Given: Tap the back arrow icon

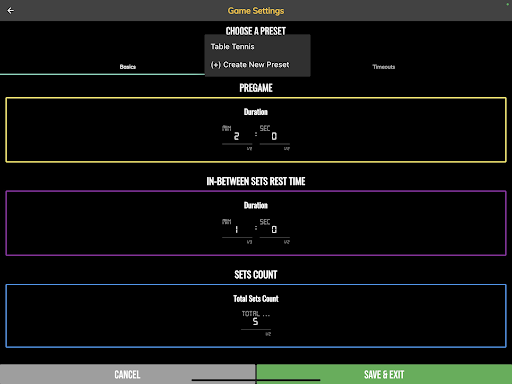Looking at the screenshot, I should (10, 11).
